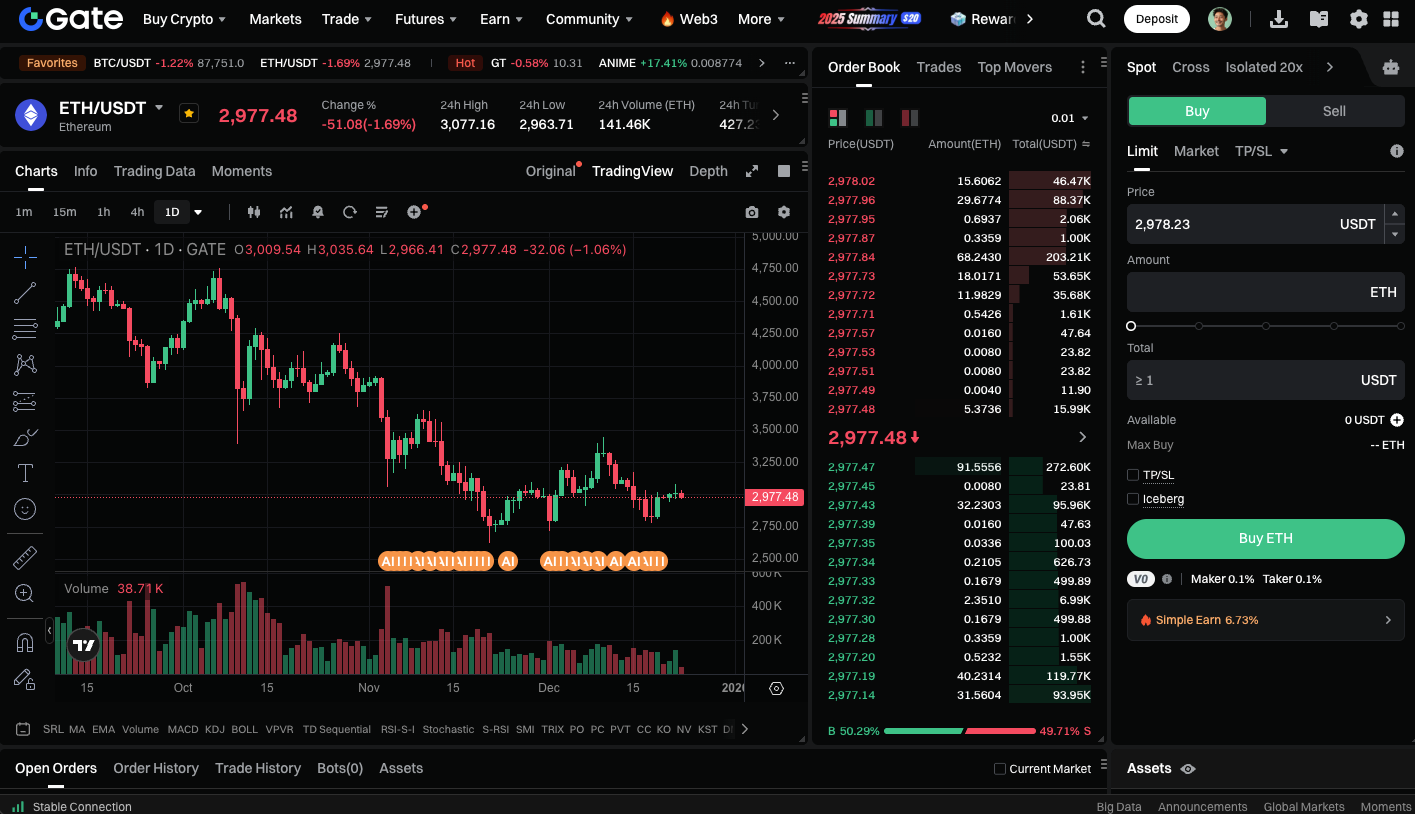
Task: Open the candlestick chart type icon
Action: pos(253,212)
